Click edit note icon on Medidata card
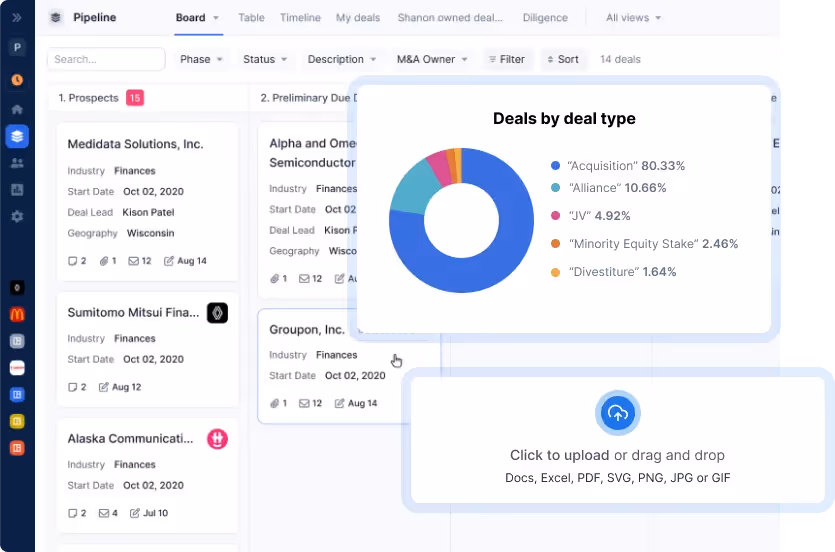Image resolution: width=835 pixels, height=552 pixels. (169, 261)
